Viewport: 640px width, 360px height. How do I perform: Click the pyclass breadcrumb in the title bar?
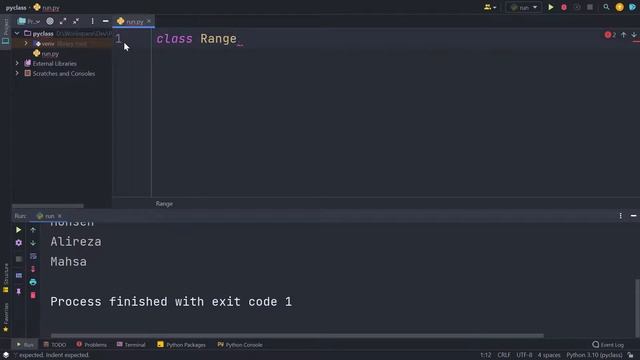click(16, 8)
